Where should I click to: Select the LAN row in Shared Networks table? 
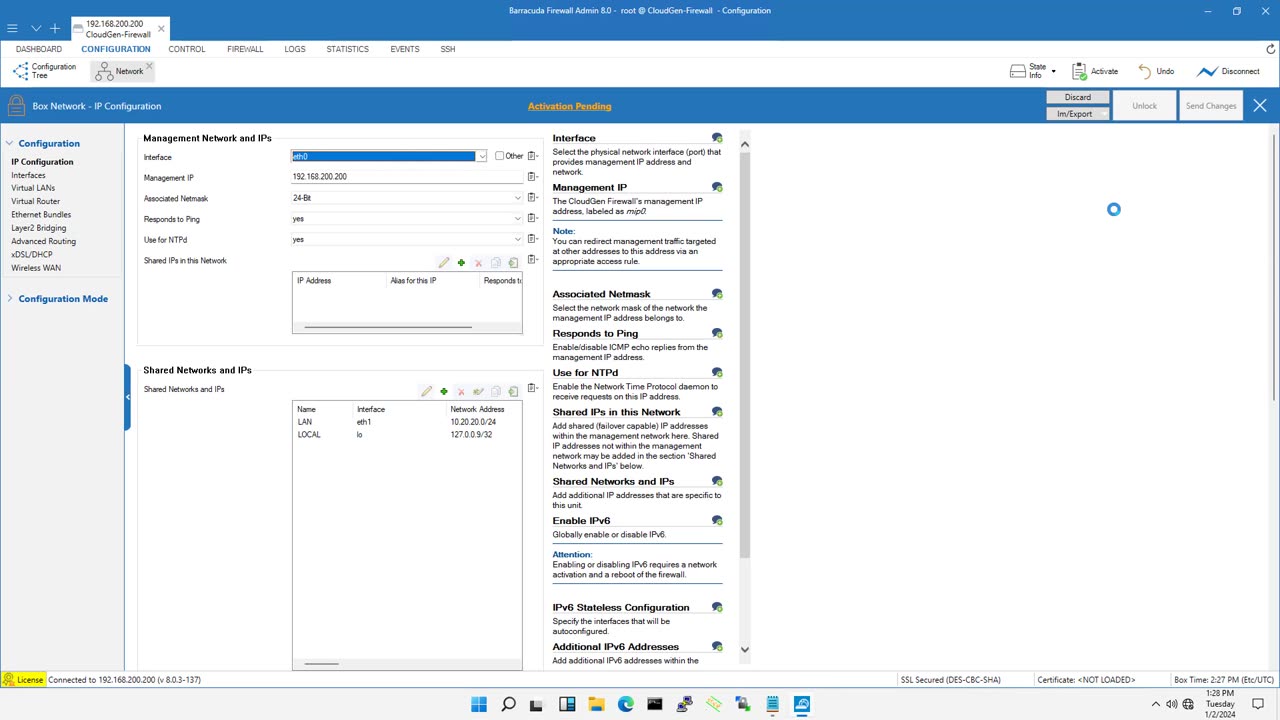pos(407,422)
